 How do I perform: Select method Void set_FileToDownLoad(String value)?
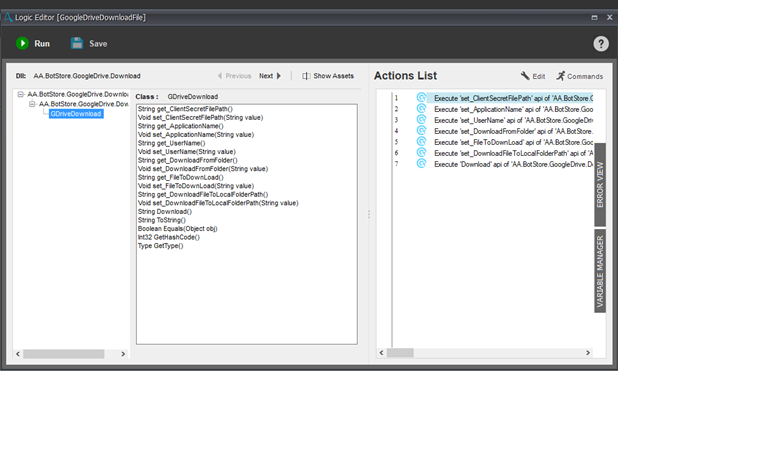pos(196,186)
